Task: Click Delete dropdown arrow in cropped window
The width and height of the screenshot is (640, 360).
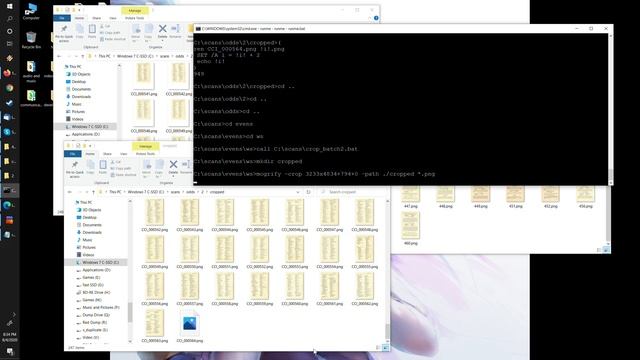Action: [173, 177]
